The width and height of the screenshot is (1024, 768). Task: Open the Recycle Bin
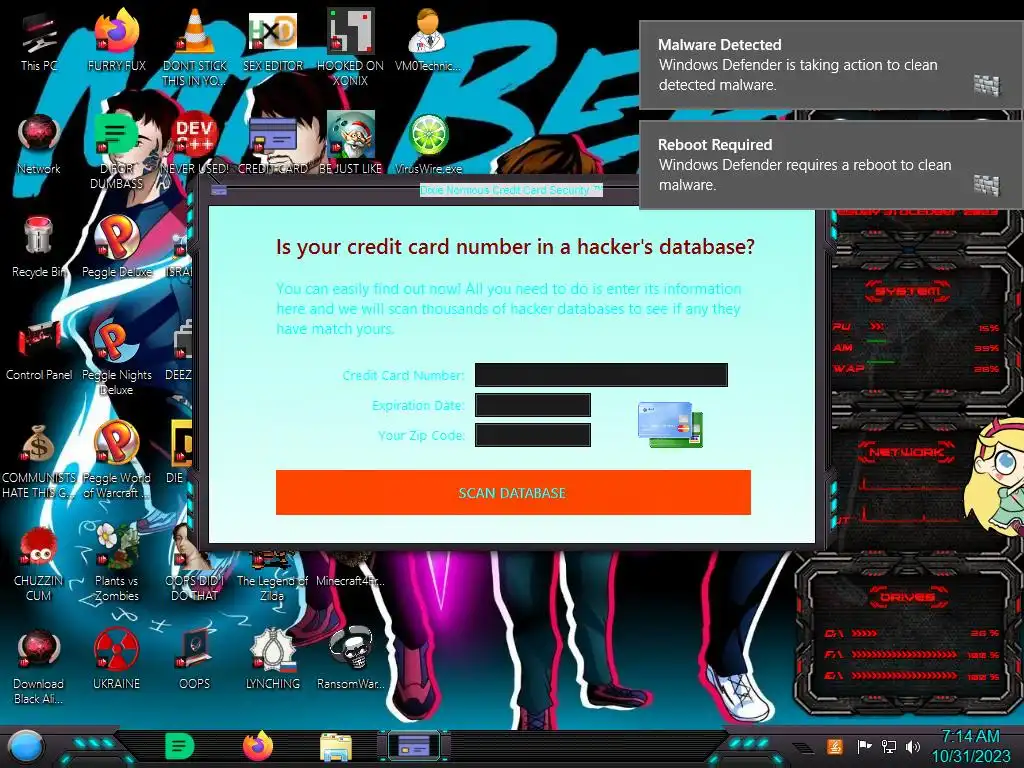tap(39, 248)
